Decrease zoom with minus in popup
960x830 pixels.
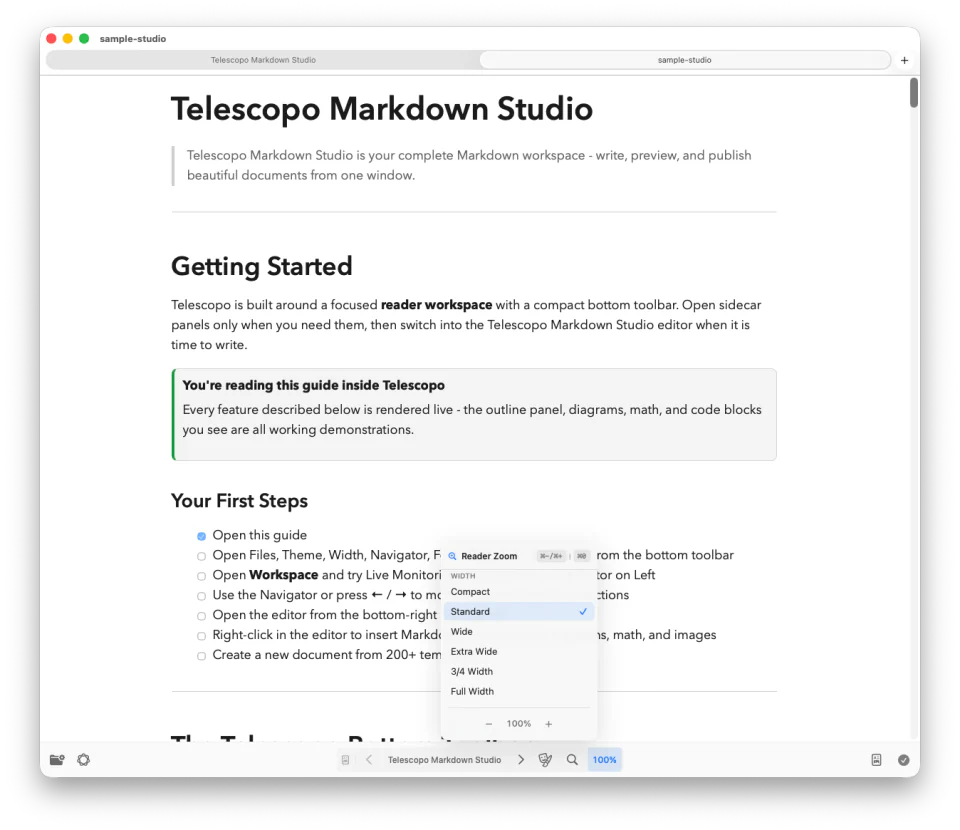point(489,723)
